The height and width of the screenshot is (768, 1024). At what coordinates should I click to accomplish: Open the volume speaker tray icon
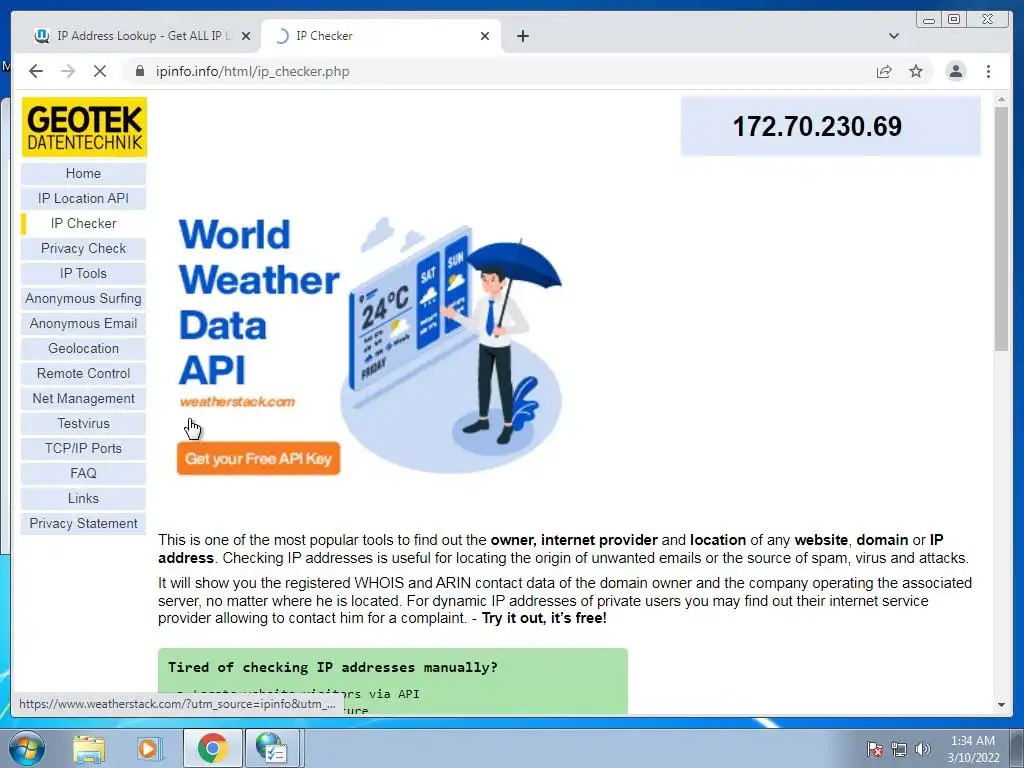click(923, 749)
